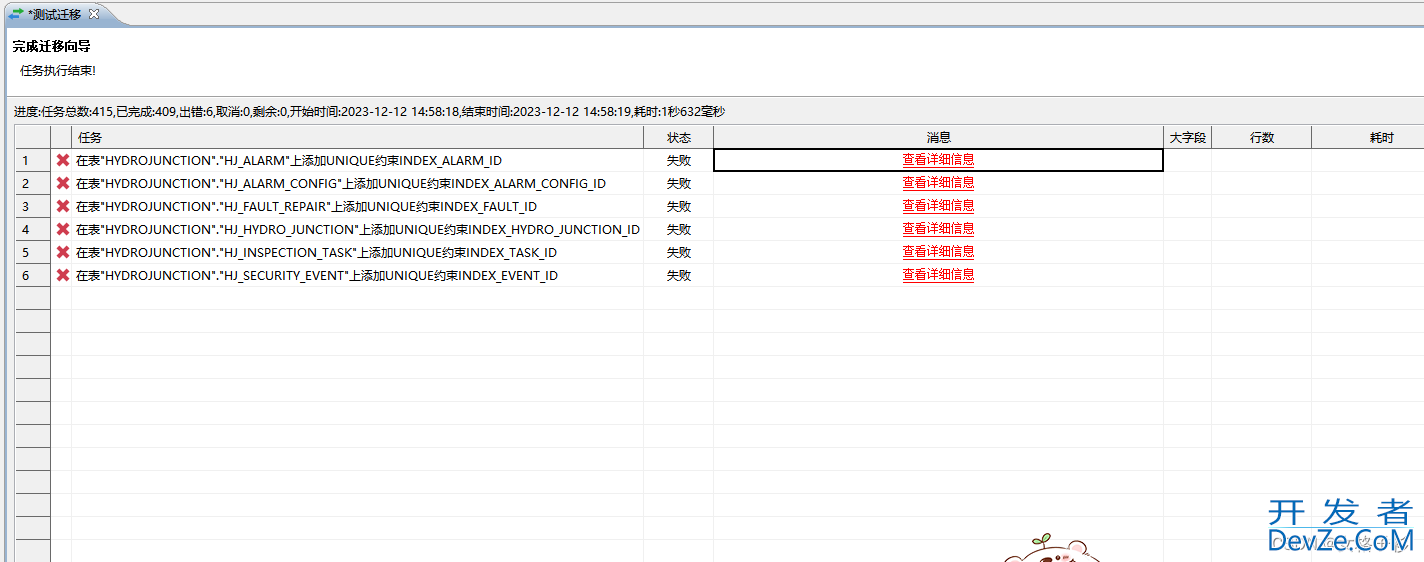The width and height of the screenshot is (1424, 562).
Task: Select task text for HJ_HYDRO_JUNCTION constraint
Action: (358, 229)
